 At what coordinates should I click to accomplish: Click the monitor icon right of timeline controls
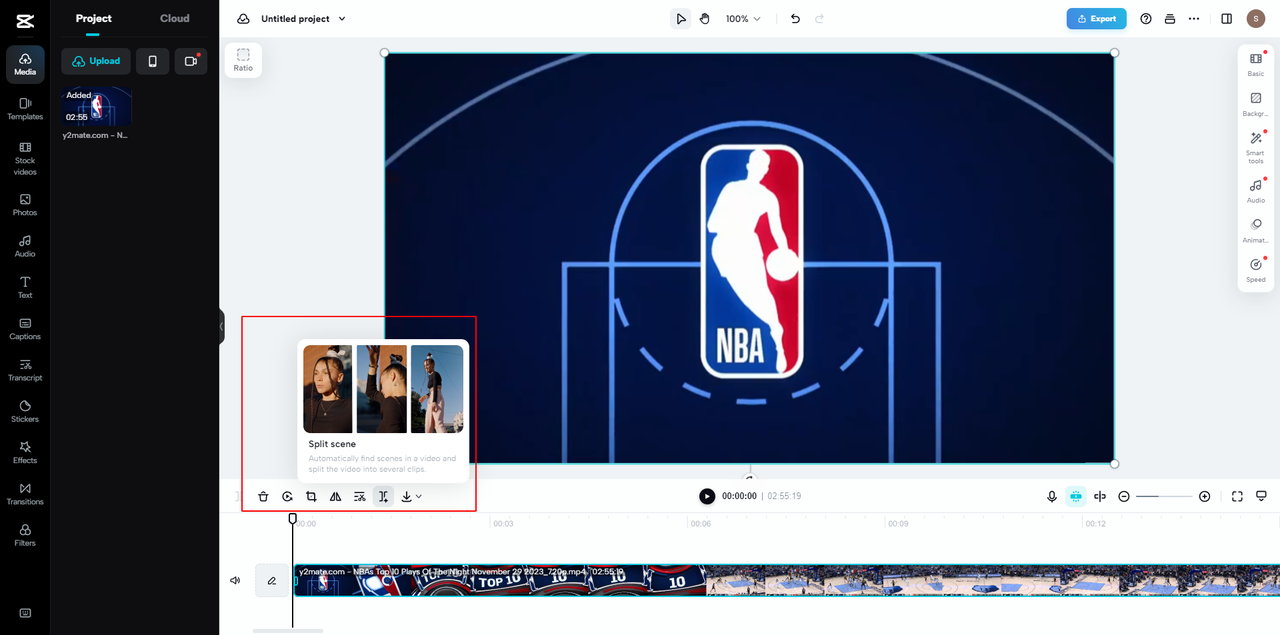tap(1261, 496)
